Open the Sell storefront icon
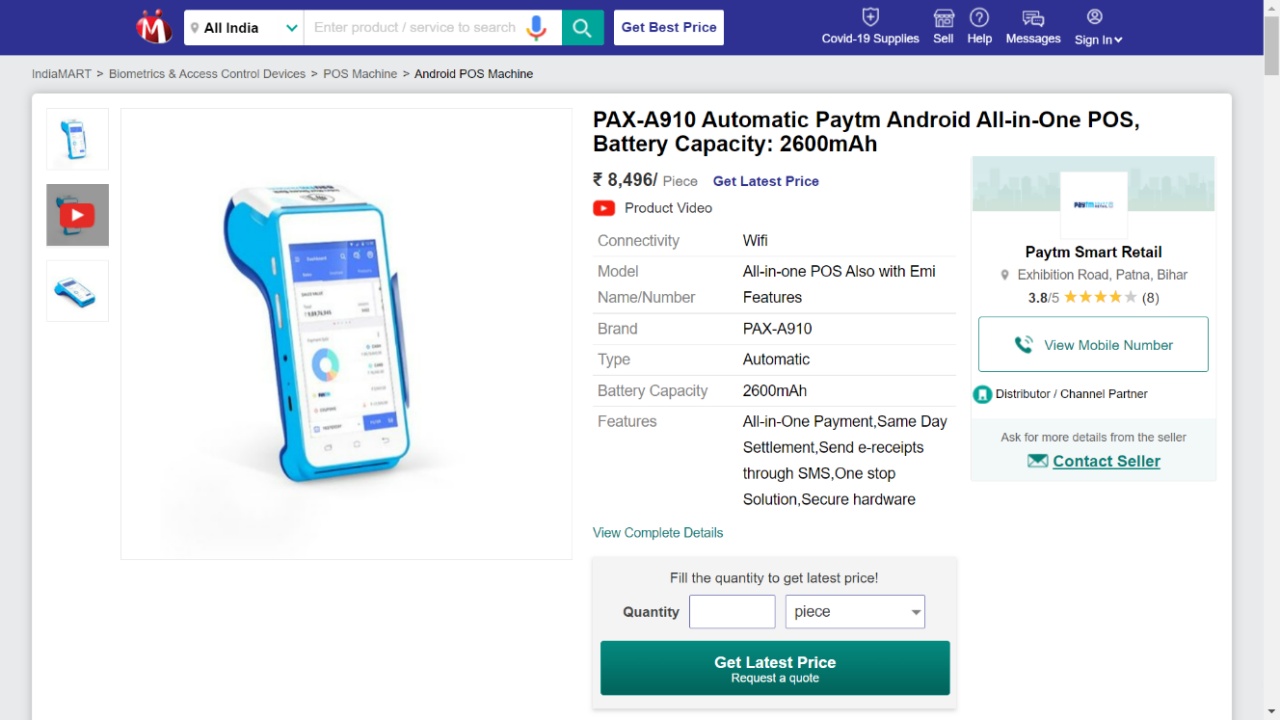Screen dimensions: 1280x720 [943, 18]
